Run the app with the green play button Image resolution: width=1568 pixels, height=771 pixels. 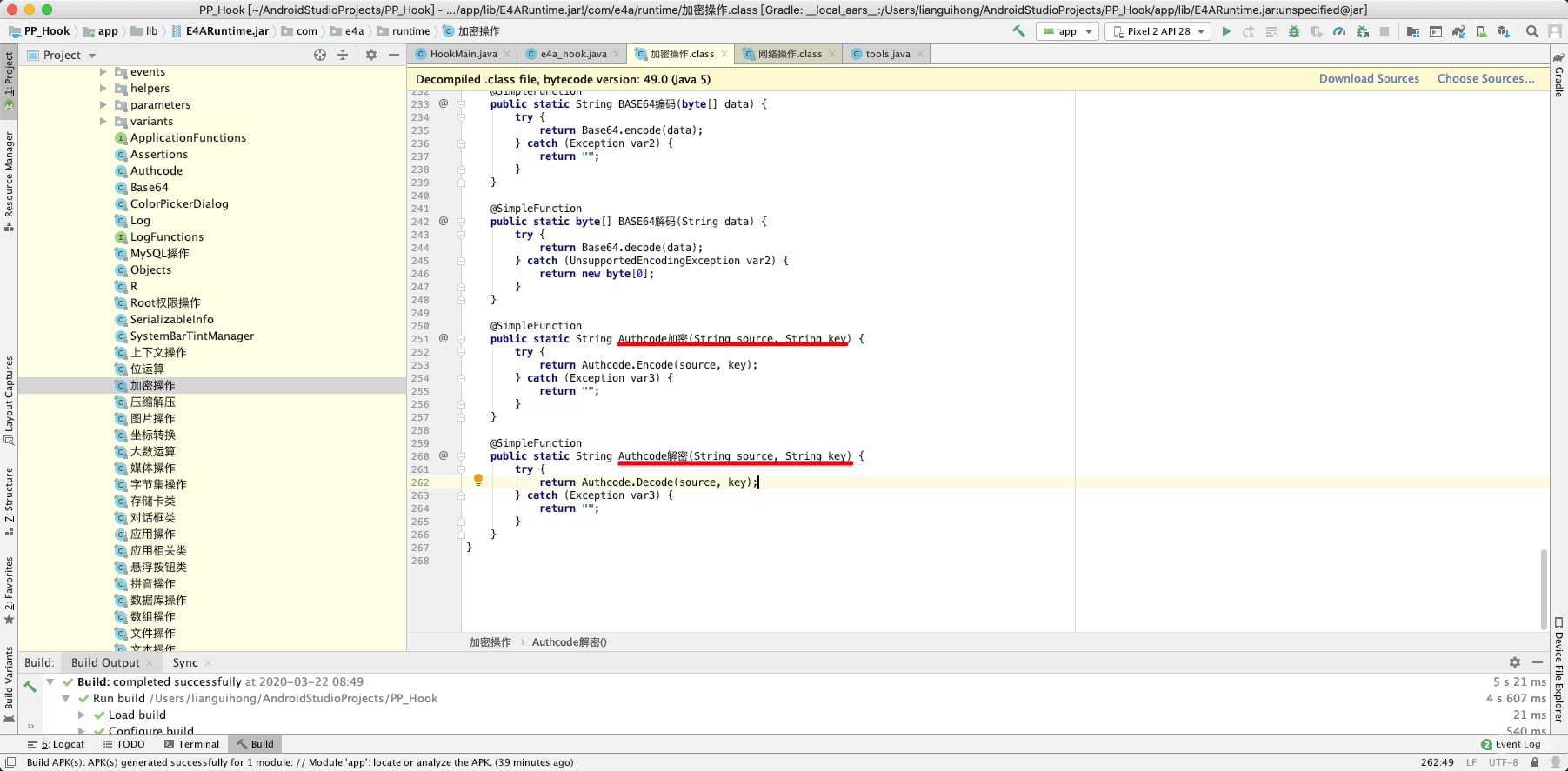pos(1226,31)
